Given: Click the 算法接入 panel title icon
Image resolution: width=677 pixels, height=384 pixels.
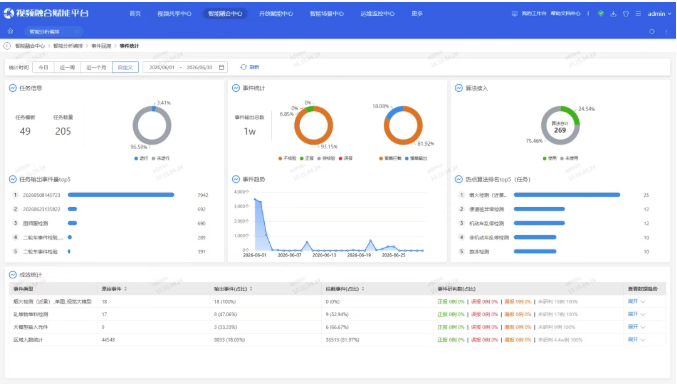Looking at the screenshot, I should click(459, 88).
